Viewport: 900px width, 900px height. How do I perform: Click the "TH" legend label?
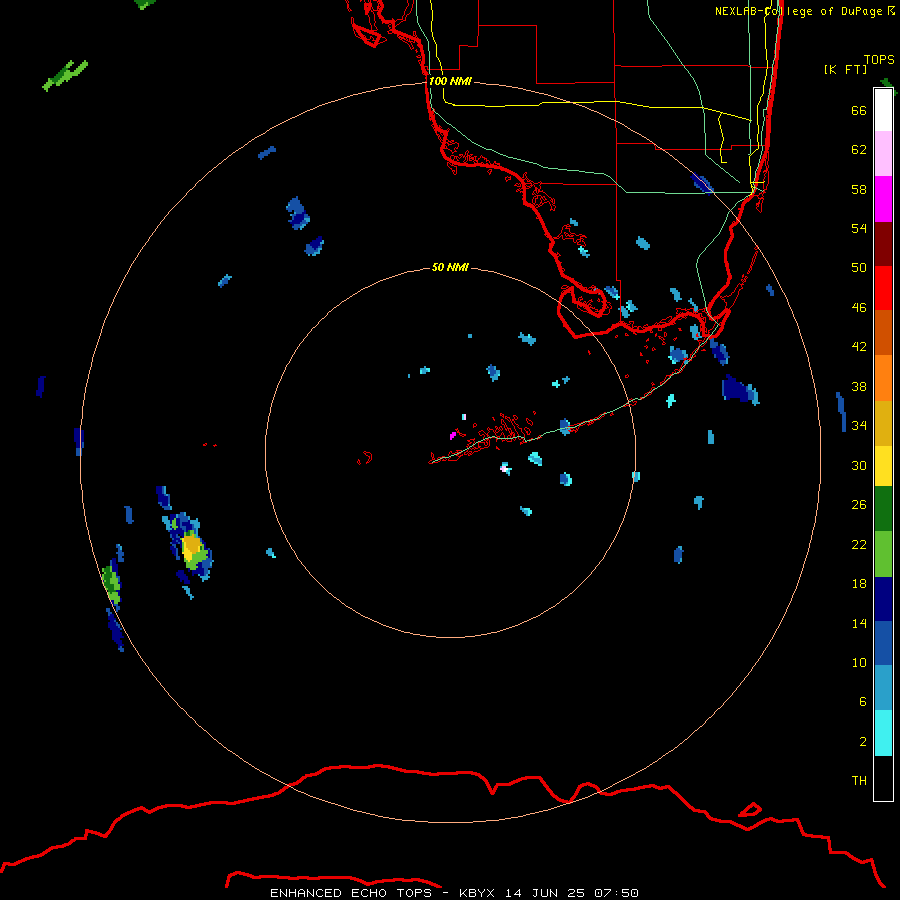[859, 781]
